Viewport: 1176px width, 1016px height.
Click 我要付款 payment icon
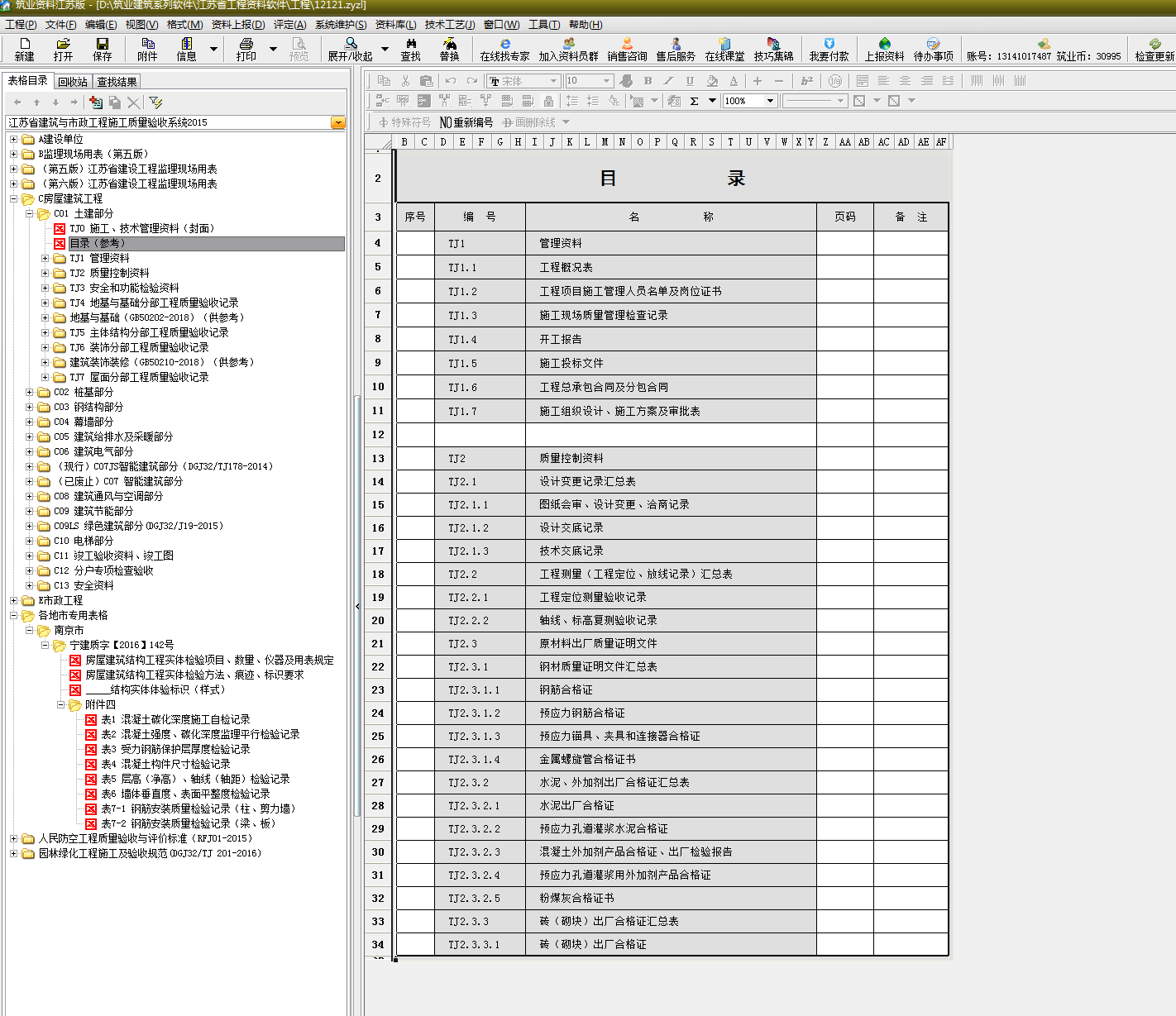(x=829, y=49)
